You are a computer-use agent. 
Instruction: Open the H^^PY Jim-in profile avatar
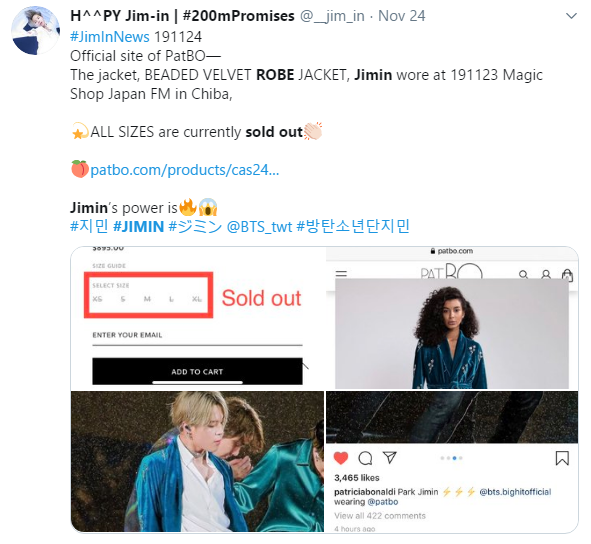click(x=35, y=31)
